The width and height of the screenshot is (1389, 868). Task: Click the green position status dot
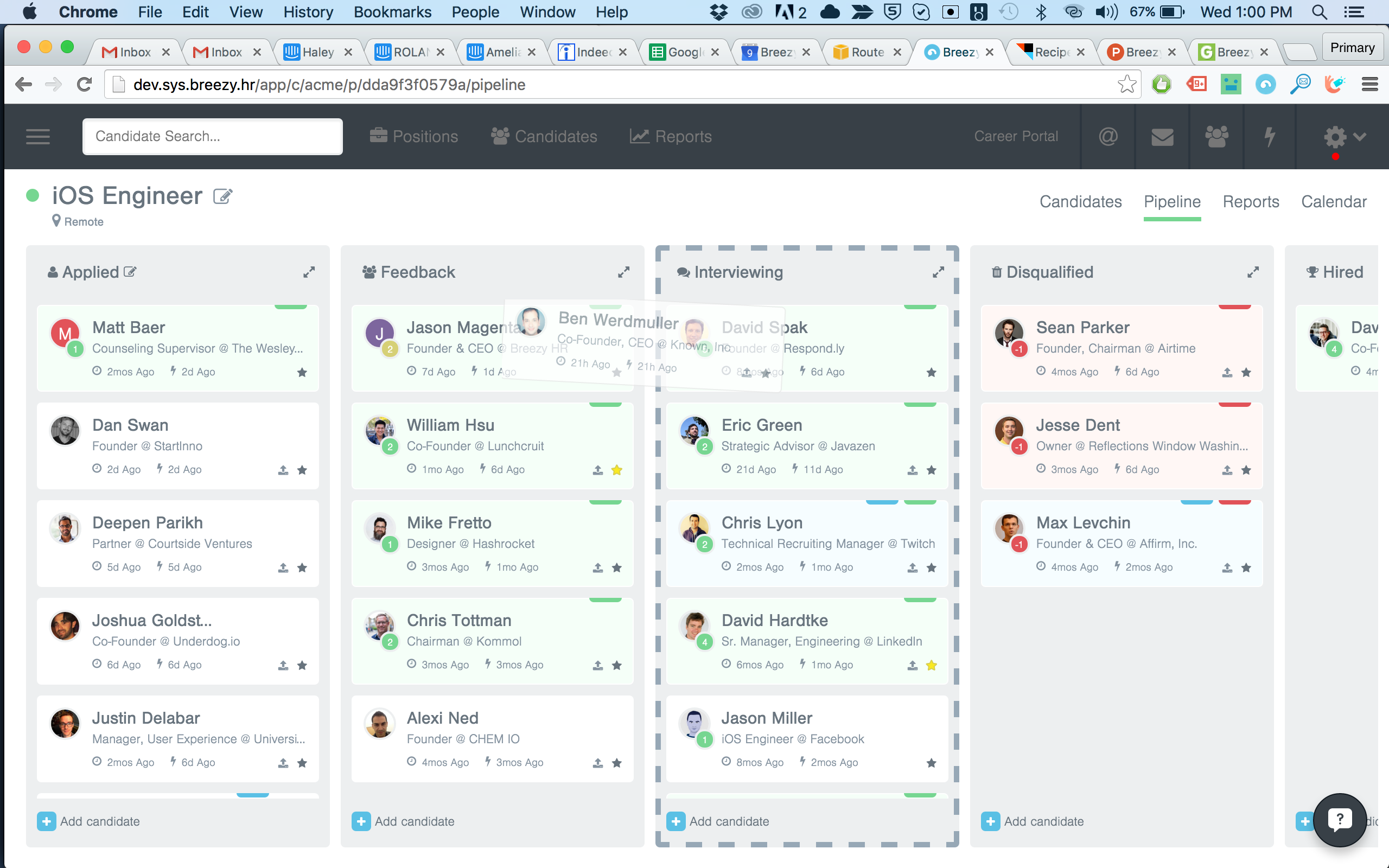(x=33, y=196)
